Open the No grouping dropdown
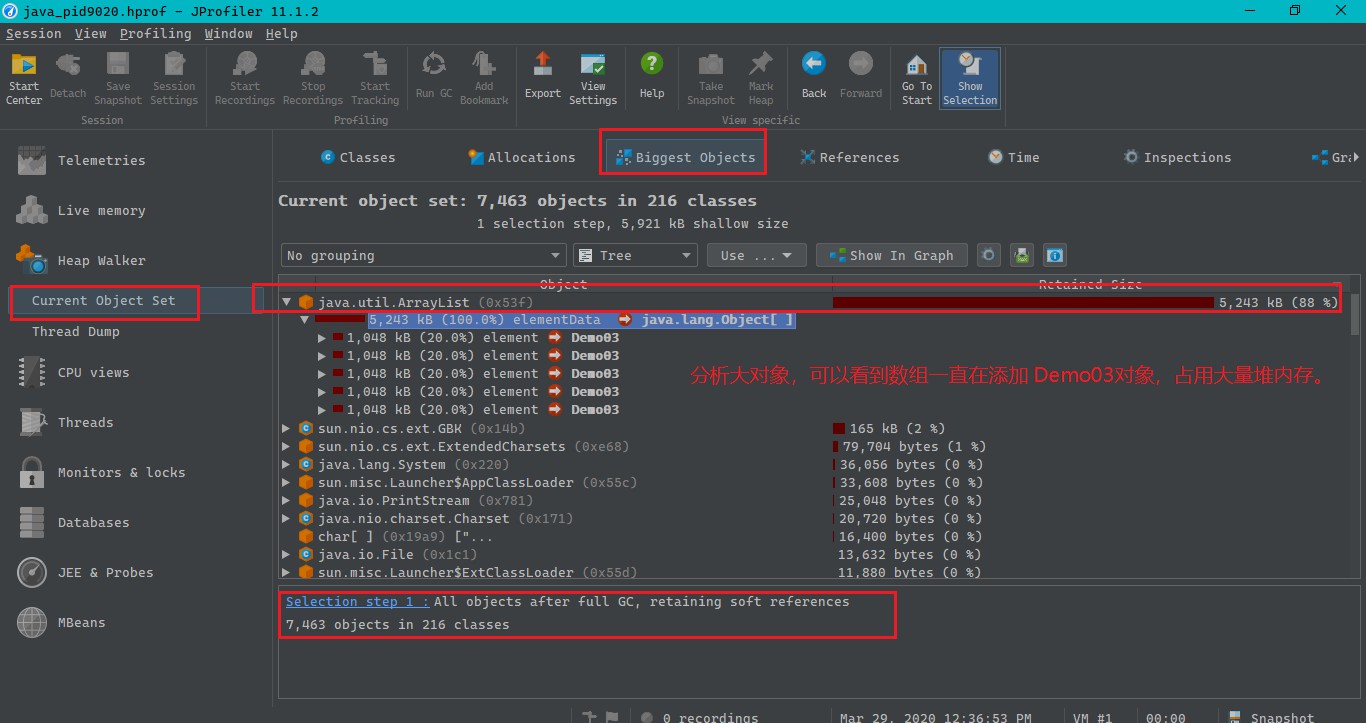The width and height of the screenshot is (1366, 723). pyautogui.click(x=423, y=255)
